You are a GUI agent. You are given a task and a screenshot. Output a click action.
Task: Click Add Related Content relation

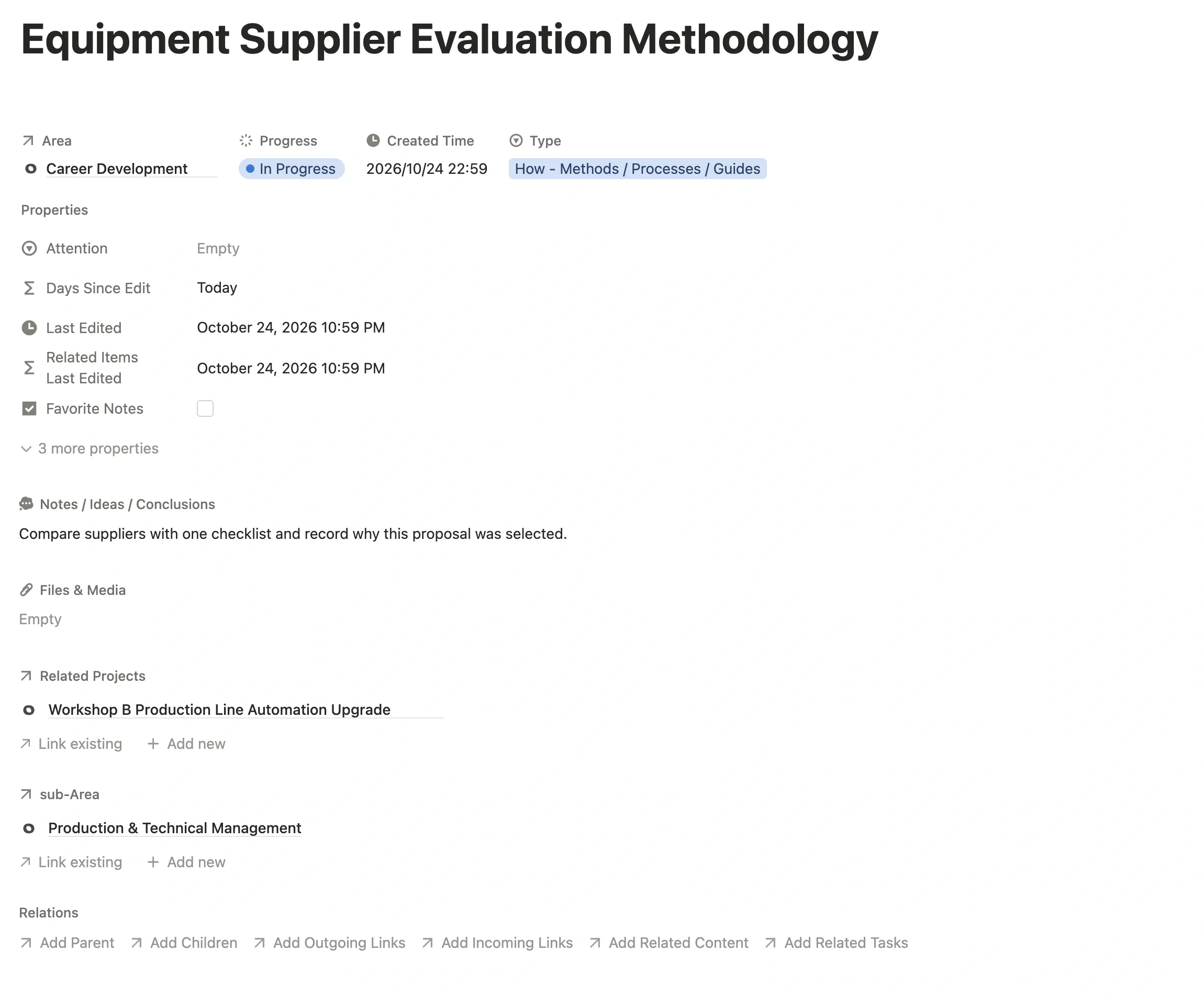click(x=669, y=943)
